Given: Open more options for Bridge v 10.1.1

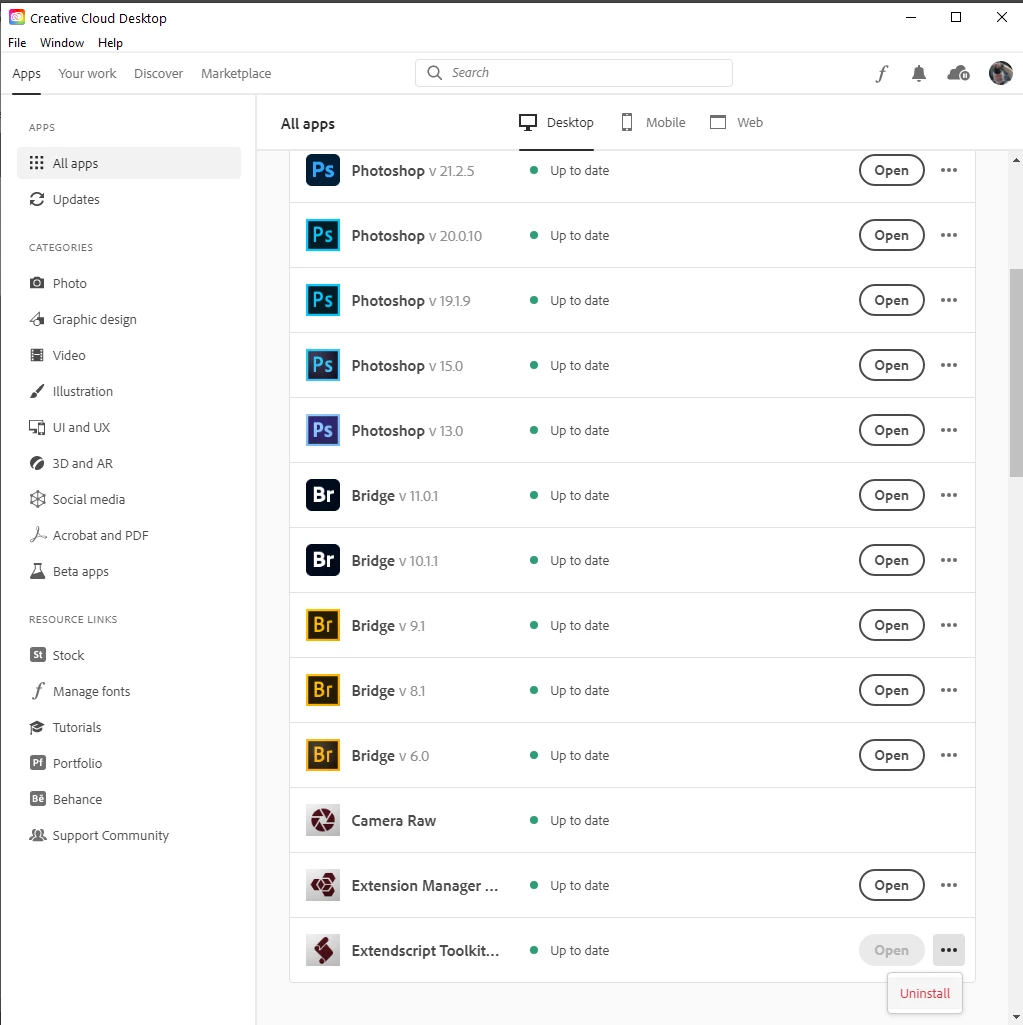Looking at the screenshot, I should tap(949, 560).
